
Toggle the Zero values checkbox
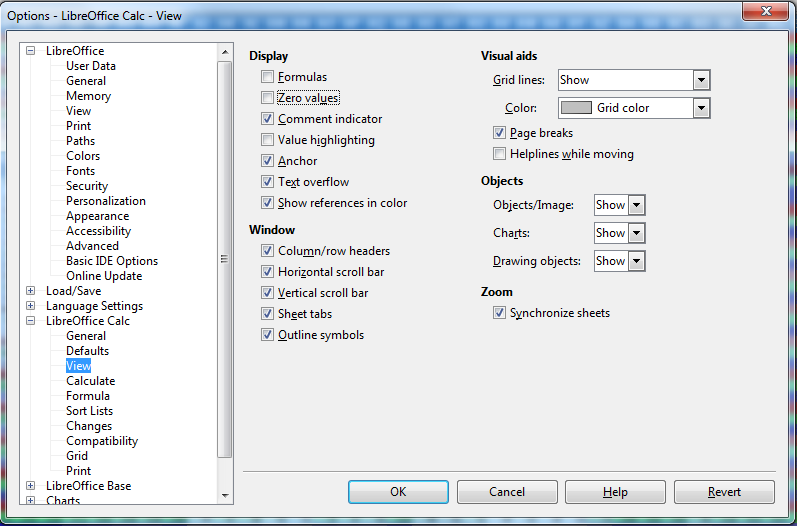point(267,98)
